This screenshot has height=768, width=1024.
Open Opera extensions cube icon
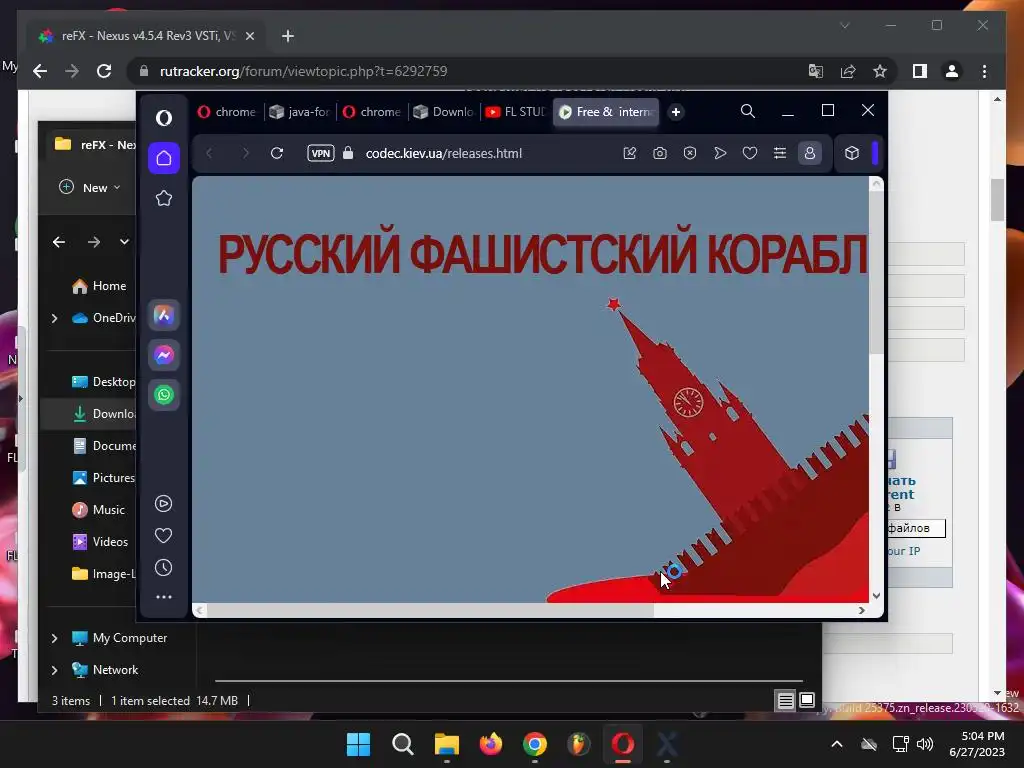852,153
